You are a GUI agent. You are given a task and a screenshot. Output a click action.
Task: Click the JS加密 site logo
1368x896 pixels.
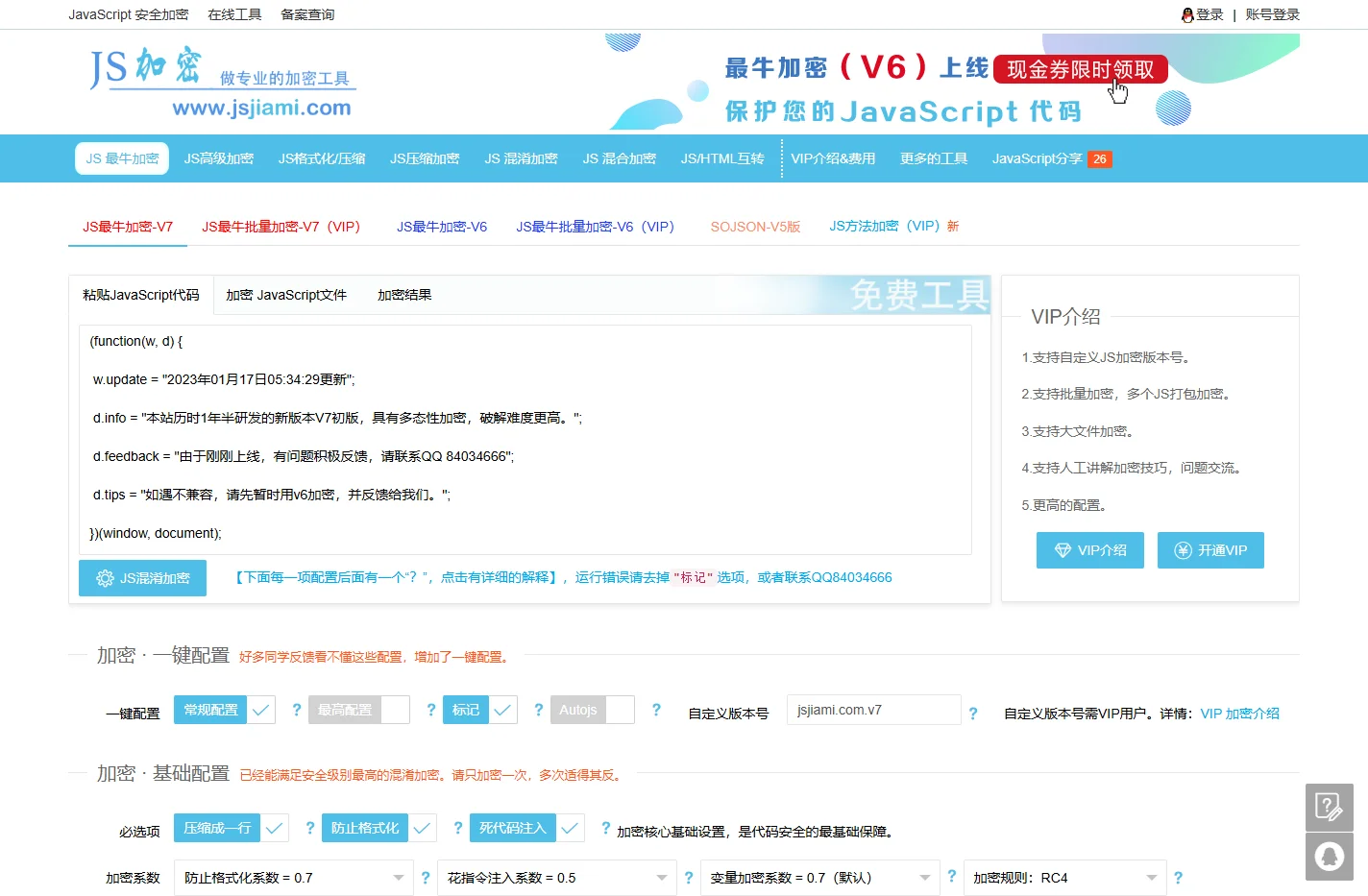click(223, 83)
